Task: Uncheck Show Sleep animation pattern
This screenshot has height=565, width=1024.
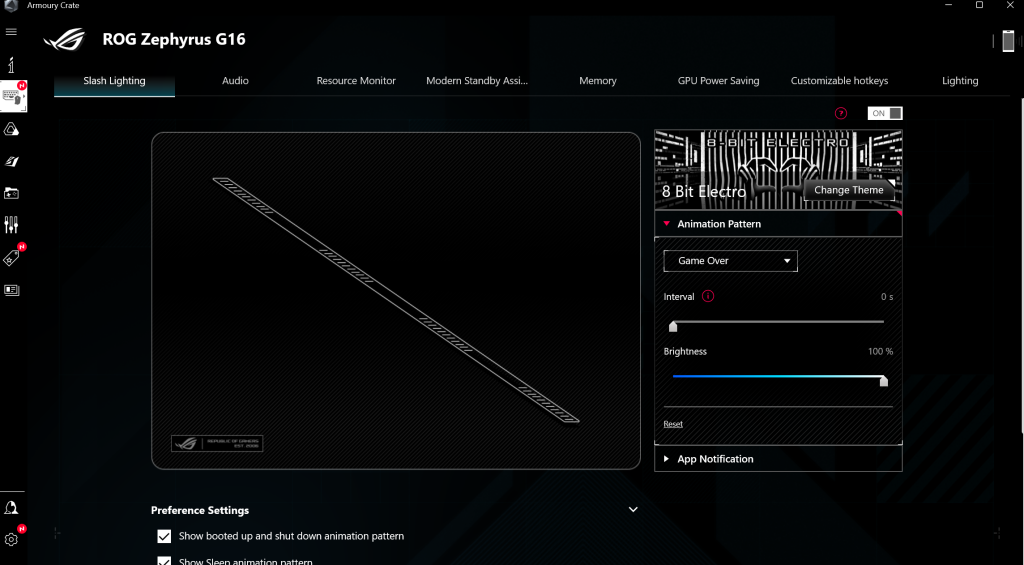Action: tap(165, 561)
